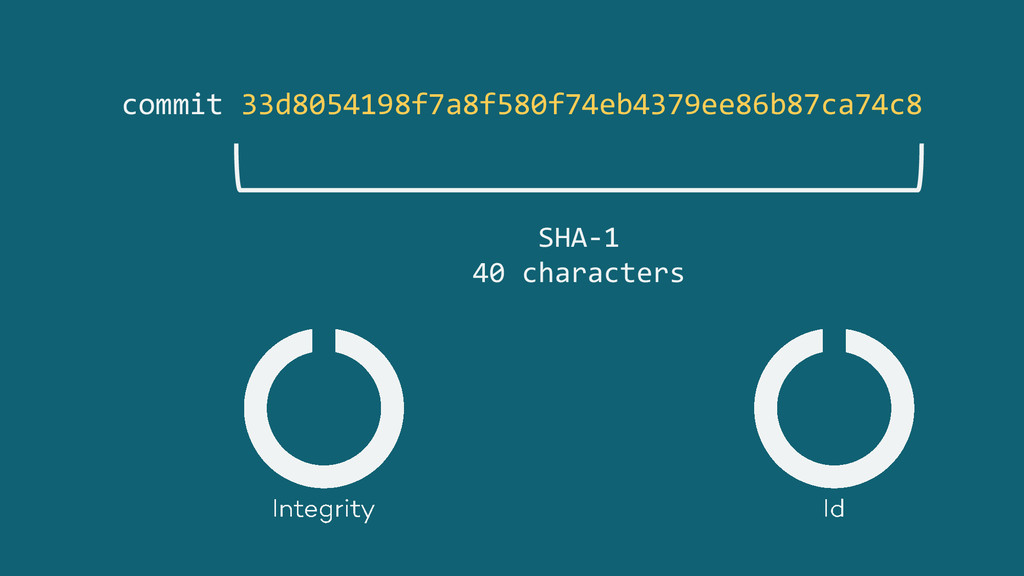Click the Id circular ring icon
This screenshot has width=1024, height=576.
tap(766, 408)
